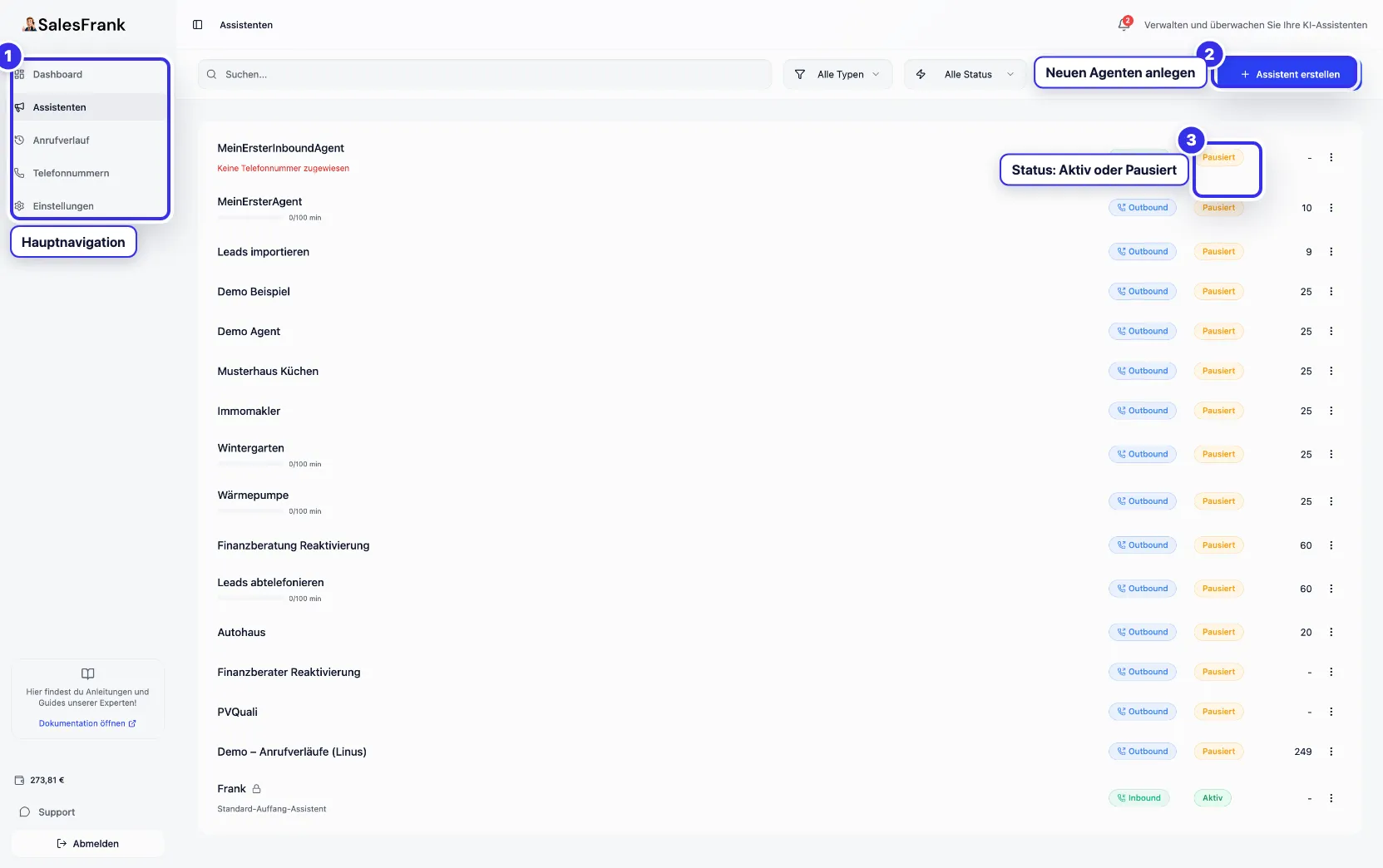Click the warning Keine Telefonnummer zugewiesen
The width and height of the screenshot is (1383, 868).
point(284,168)
